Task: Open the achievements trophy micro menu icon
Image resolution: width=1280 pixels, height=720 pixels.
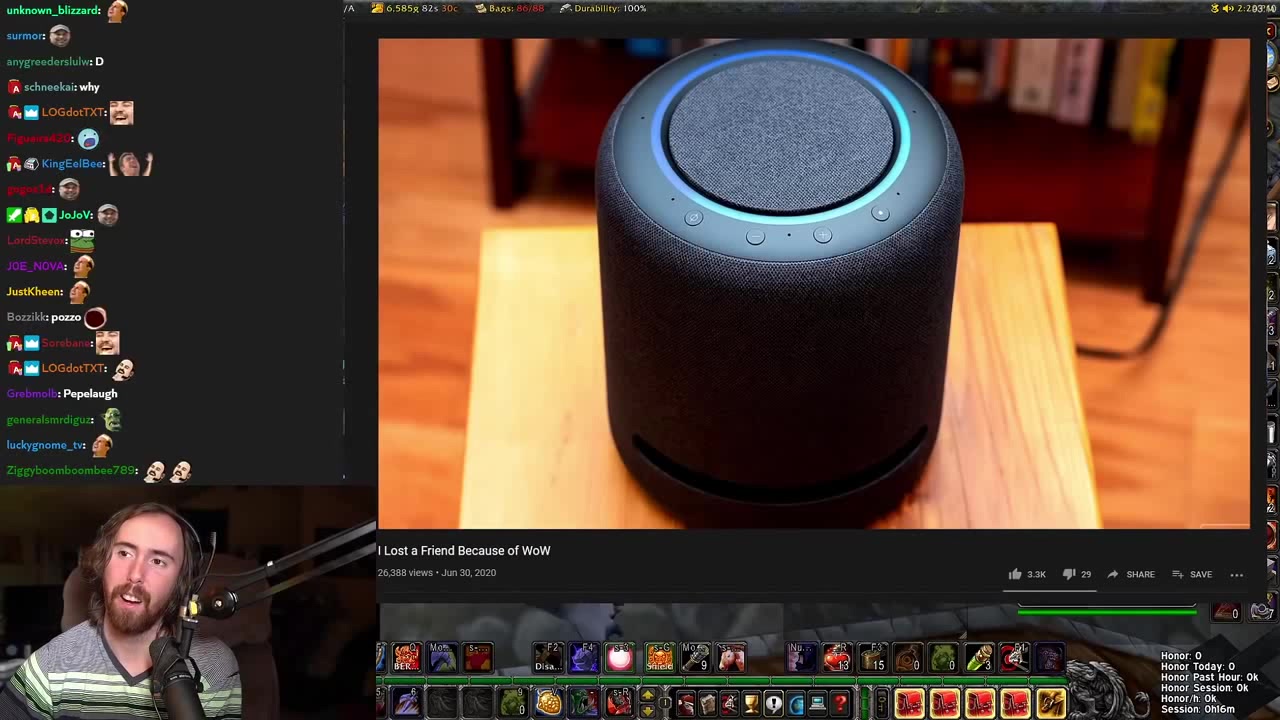Action: tap(751, 704)
